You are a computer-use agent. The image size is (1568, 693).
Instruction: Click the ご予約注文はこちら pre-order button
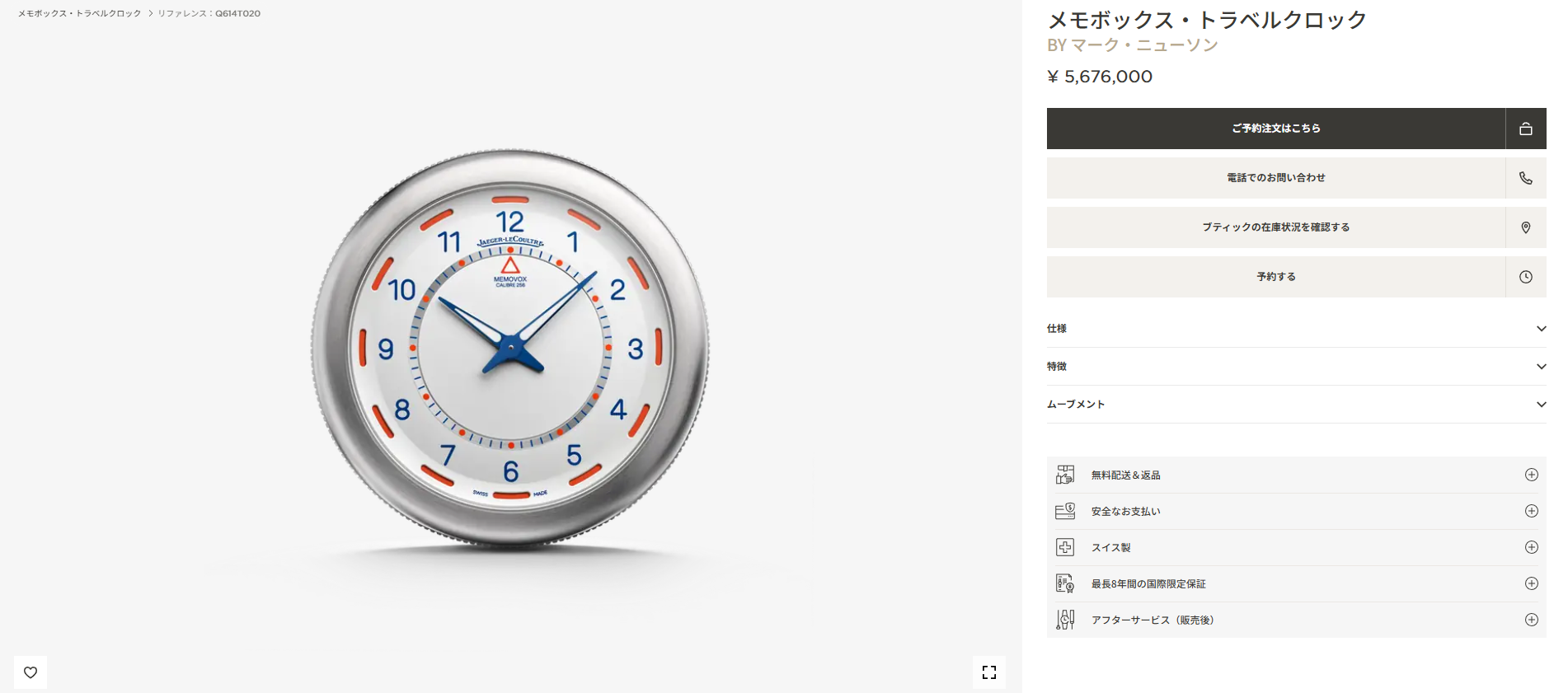point(1276,129)
